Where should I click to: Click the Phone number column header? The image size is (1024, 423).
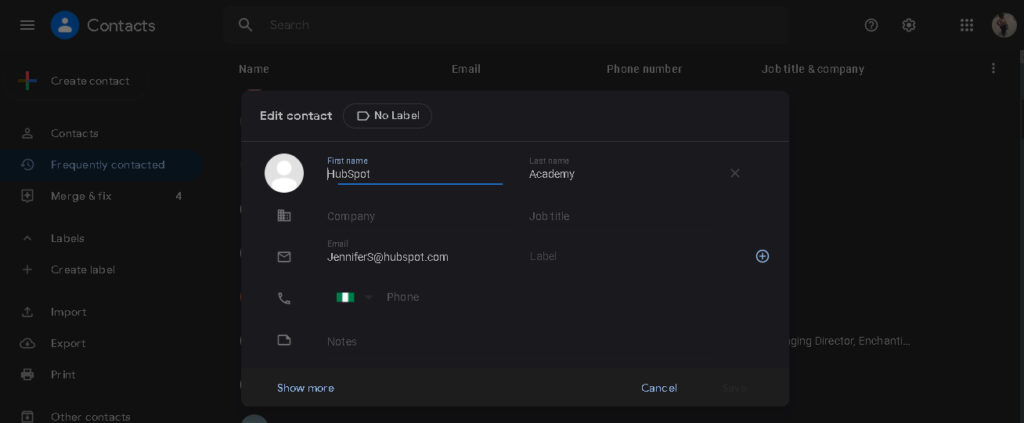point(644,69)
